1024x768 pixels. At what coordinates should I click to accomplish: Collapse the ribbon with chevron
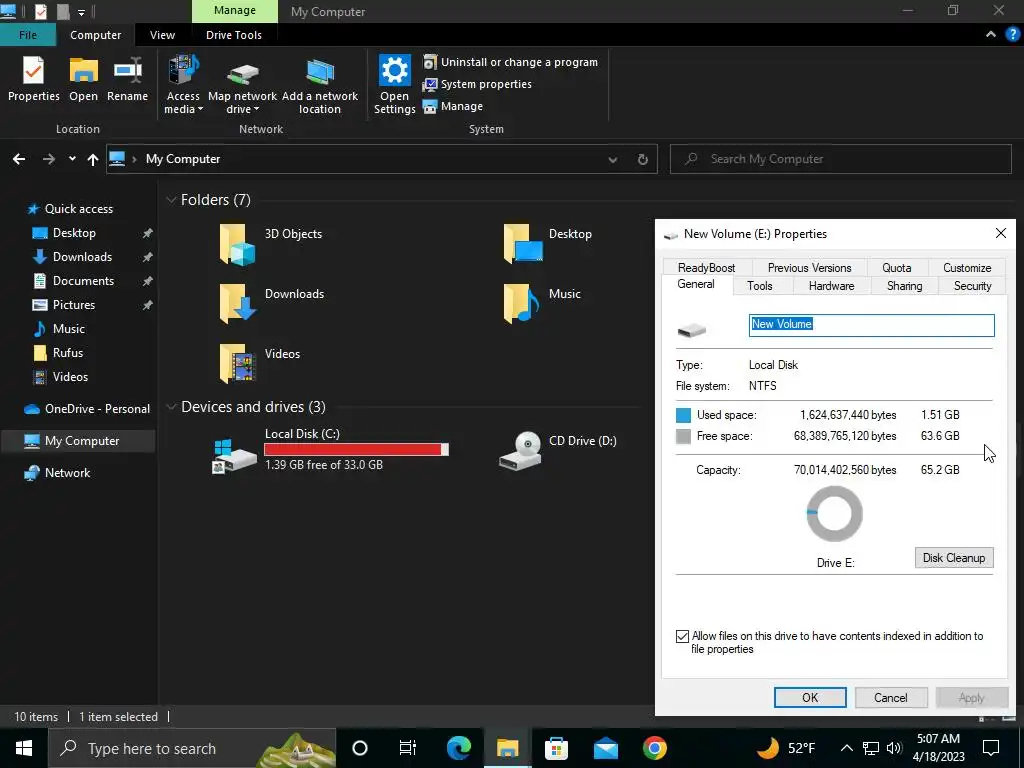click(991, 35)
